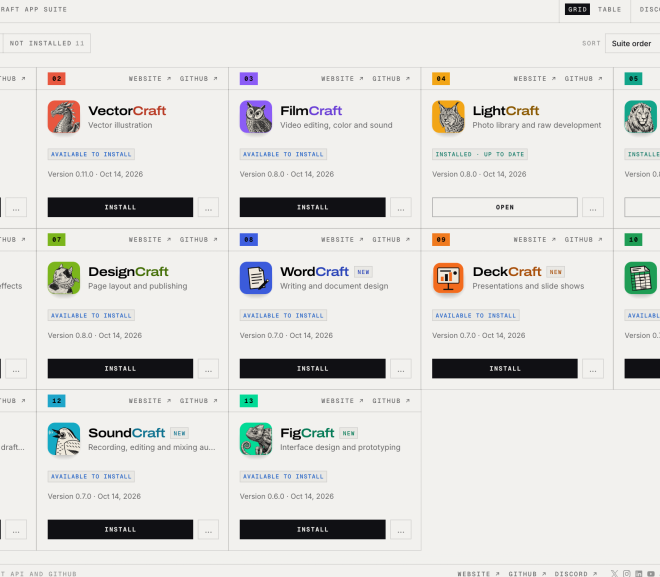Open footer Discord link
The height and width of the screenshot is (577, 660).
[575, 574]
